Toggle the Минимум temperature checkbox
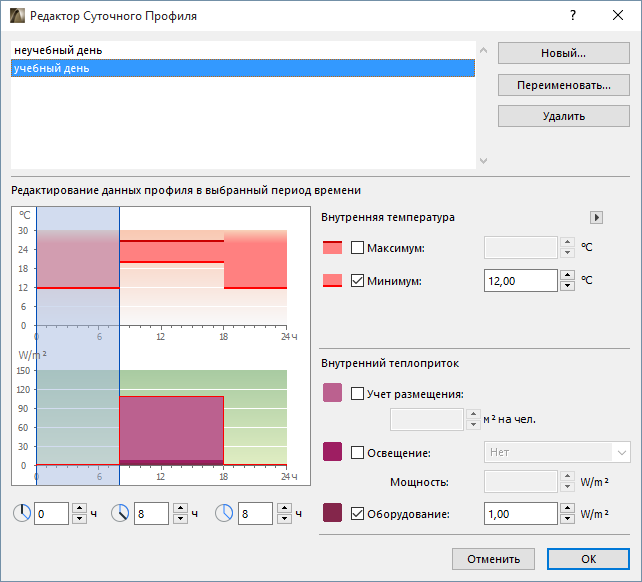Screen dimensions: 642x582 357,281
